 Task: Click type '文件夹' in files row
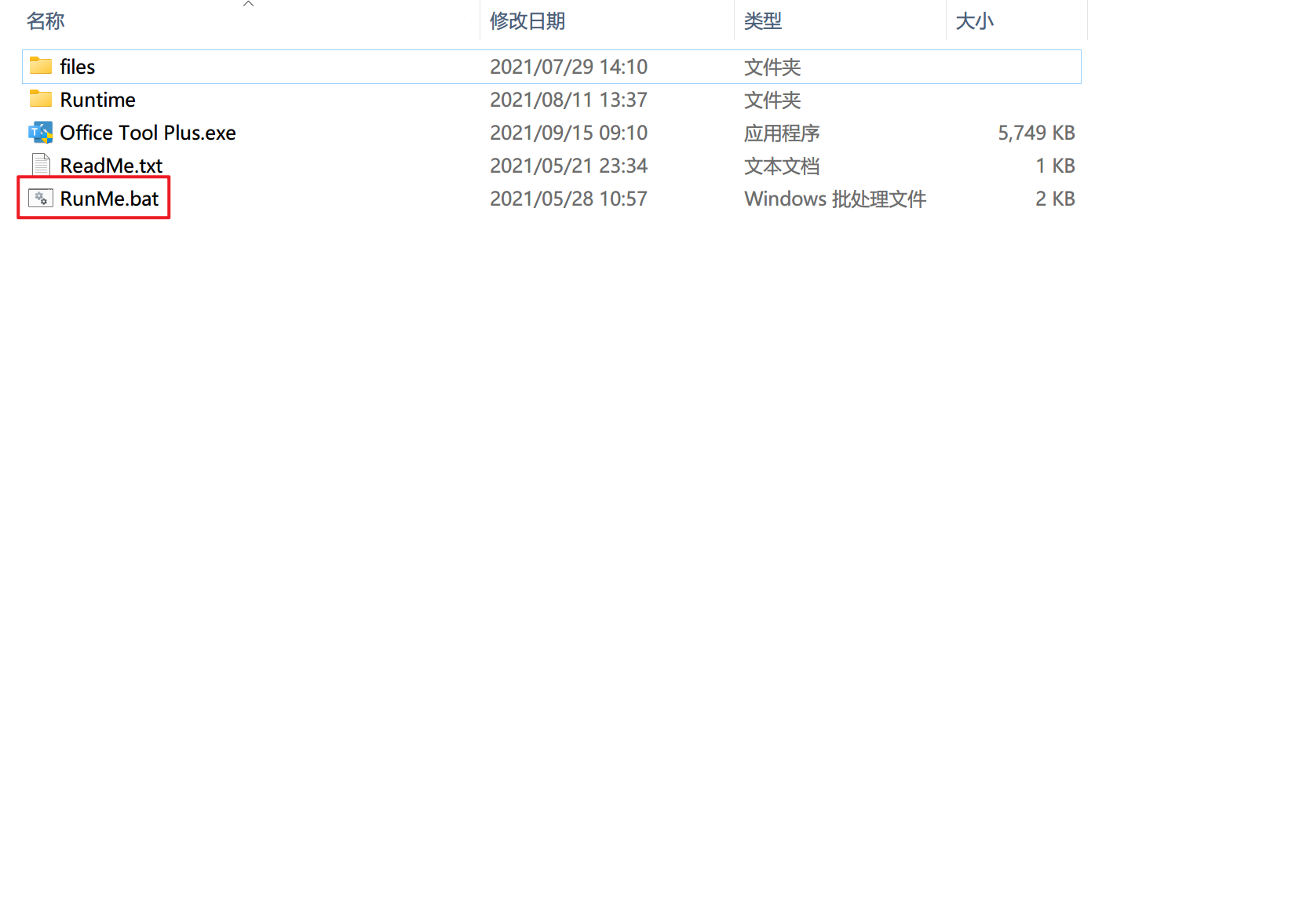click(772, 67)
